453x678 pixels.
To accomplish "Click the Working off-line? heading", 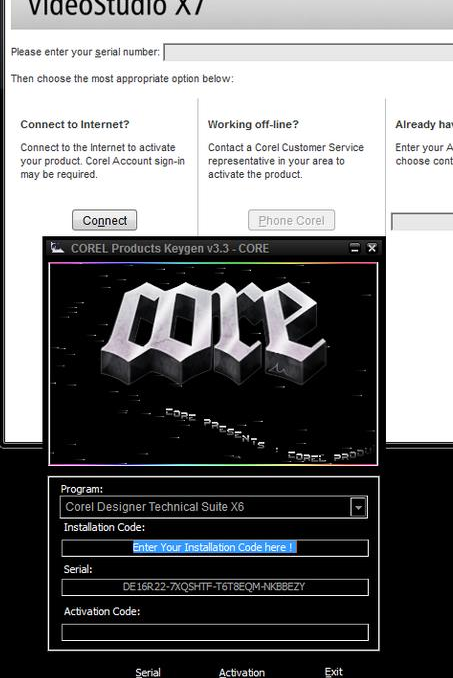I will [253, 125].
